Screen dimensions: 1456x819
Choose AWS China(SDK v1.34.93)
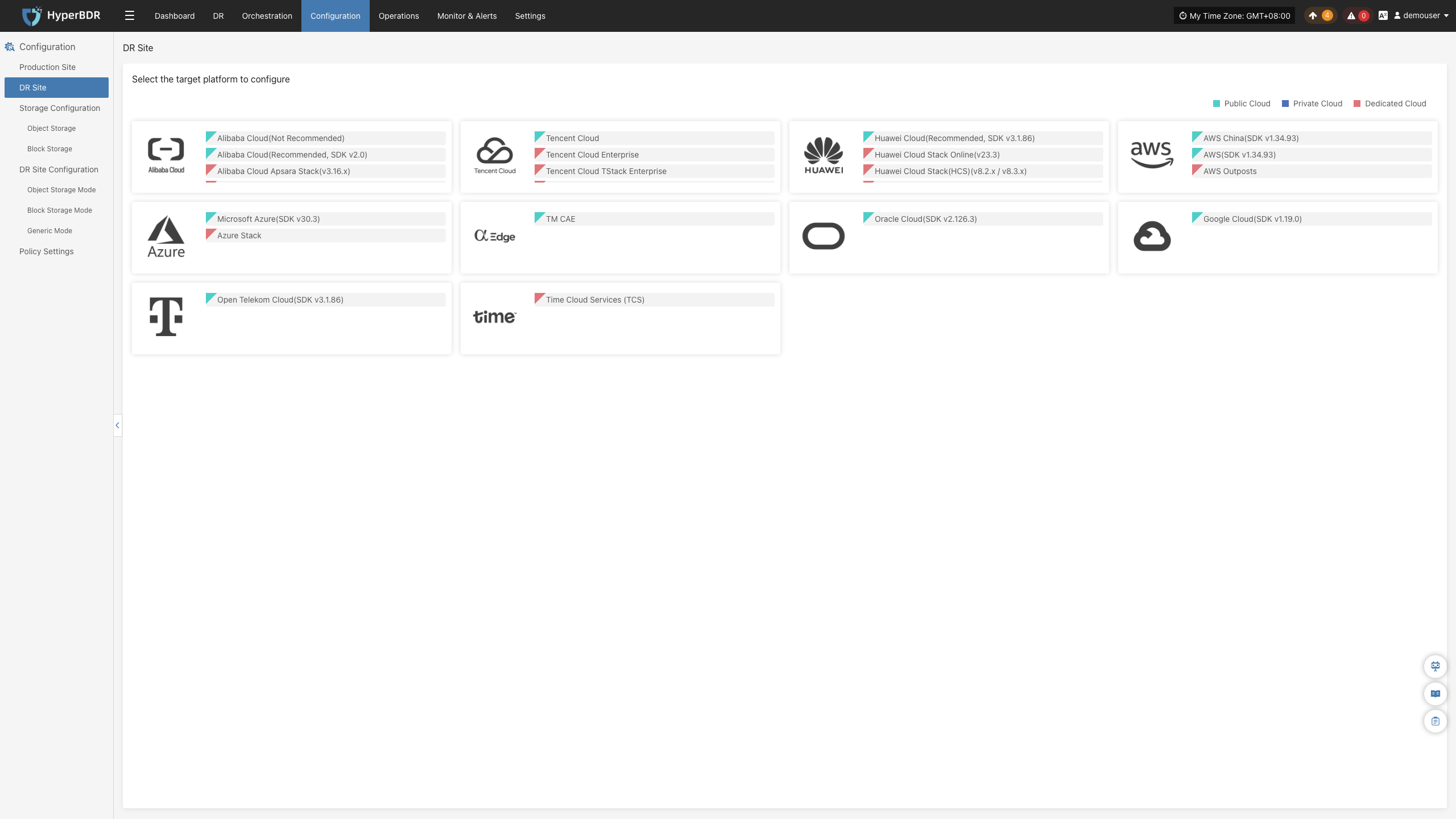point(1312,138)
